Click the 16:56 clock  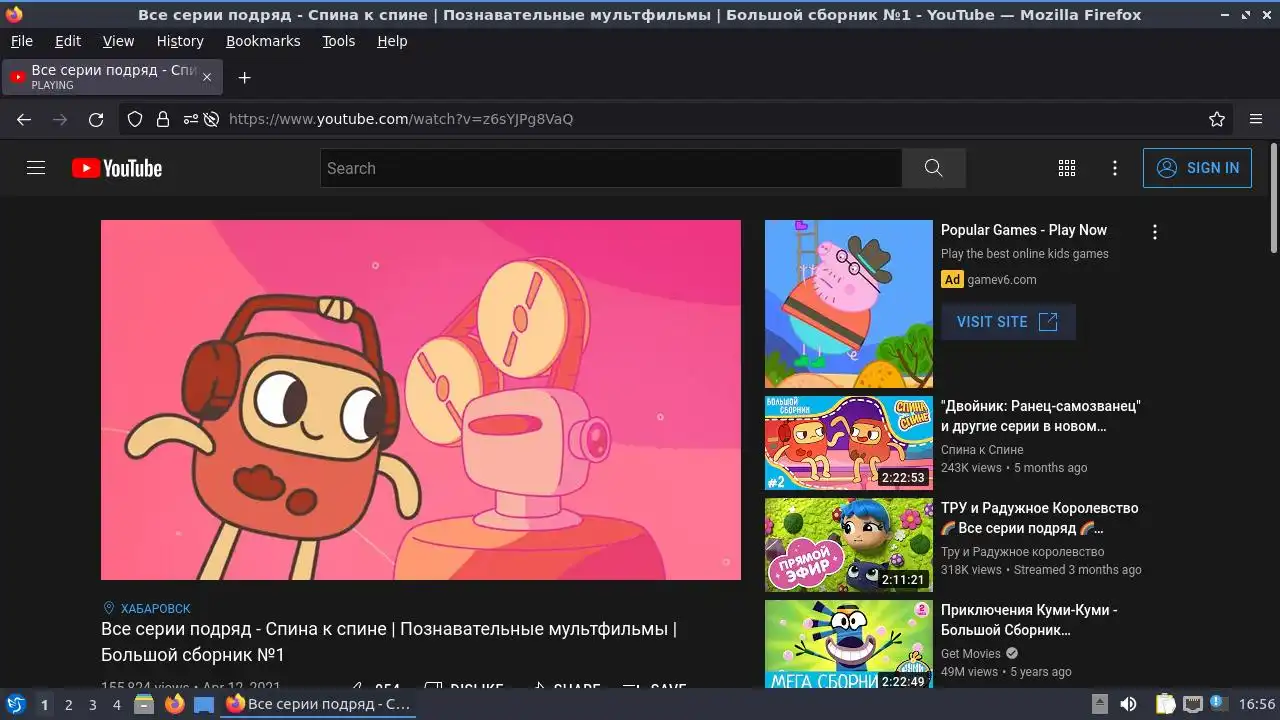[x=1257, y=705]
